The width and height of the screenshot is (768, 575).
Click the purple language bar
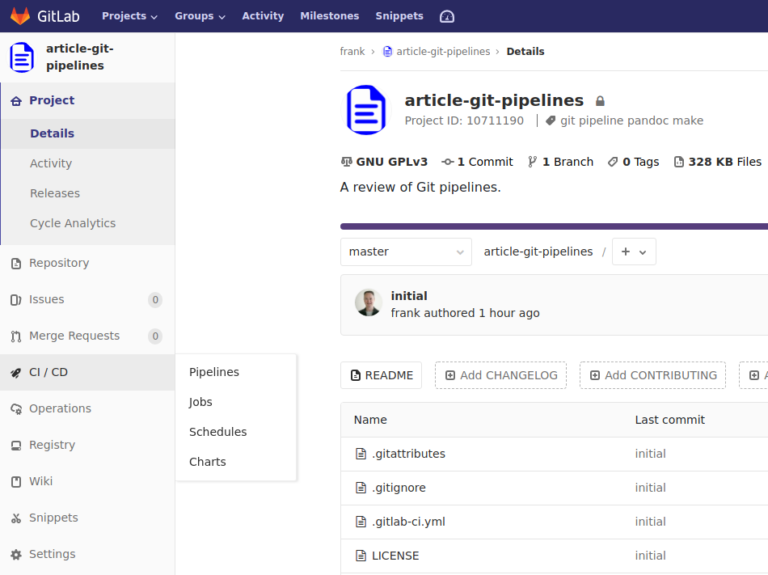554,226
